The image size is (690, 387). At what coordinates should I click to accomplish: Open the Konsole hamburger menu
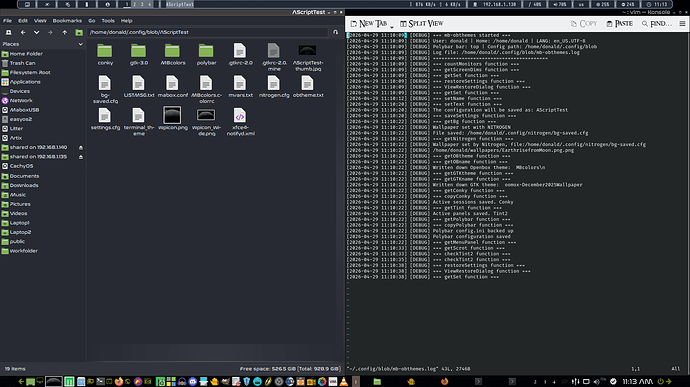tap(682, 23)
